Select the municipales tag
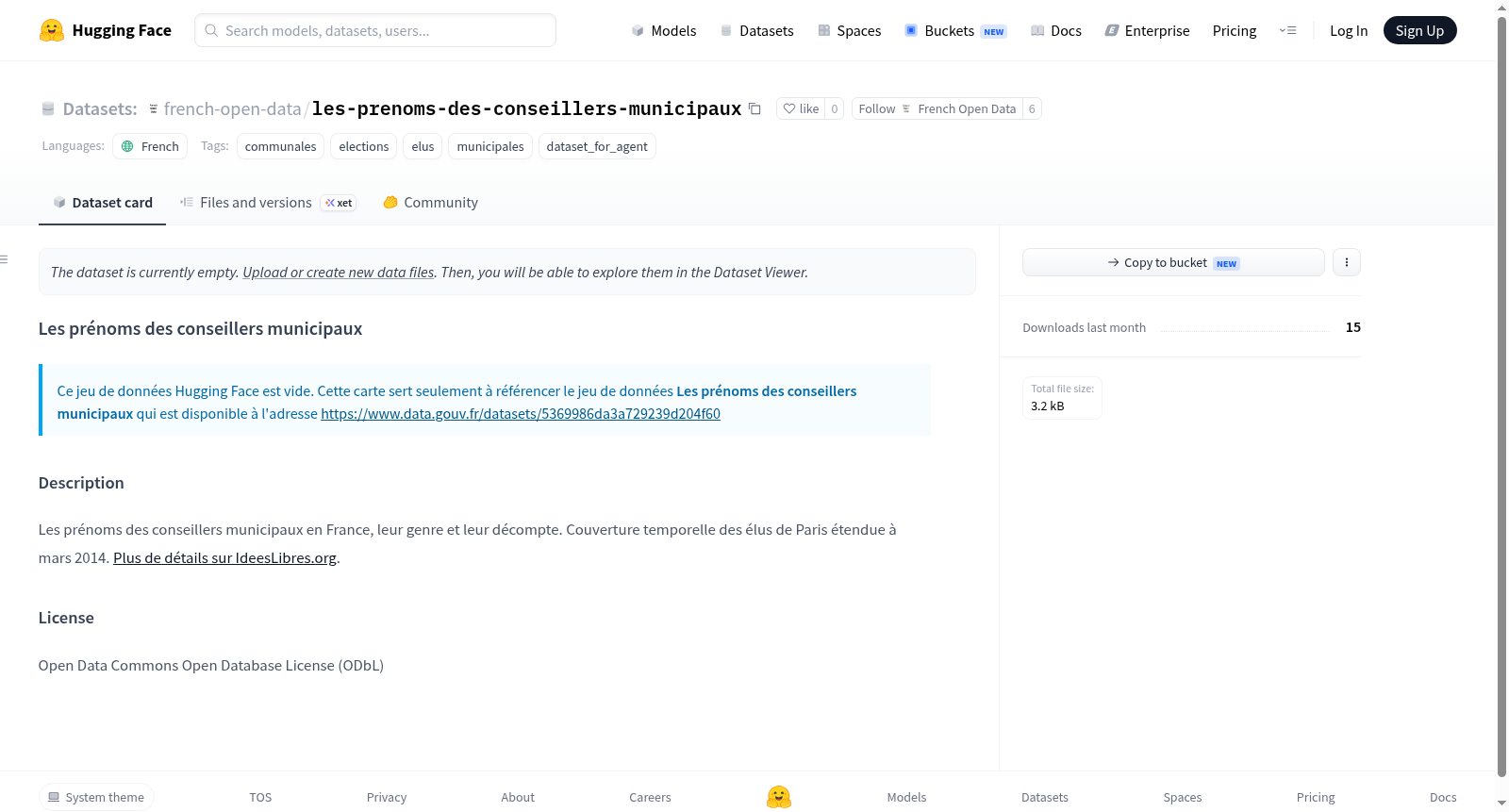Viewport: 1509px width, 812px height. coord(490,146)
